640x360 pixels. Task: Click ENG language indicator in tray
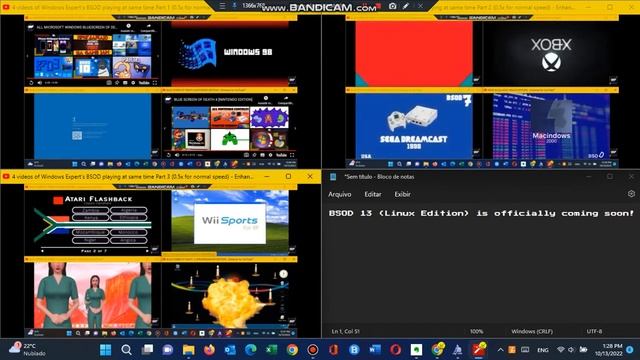click(x=542, y=350)
